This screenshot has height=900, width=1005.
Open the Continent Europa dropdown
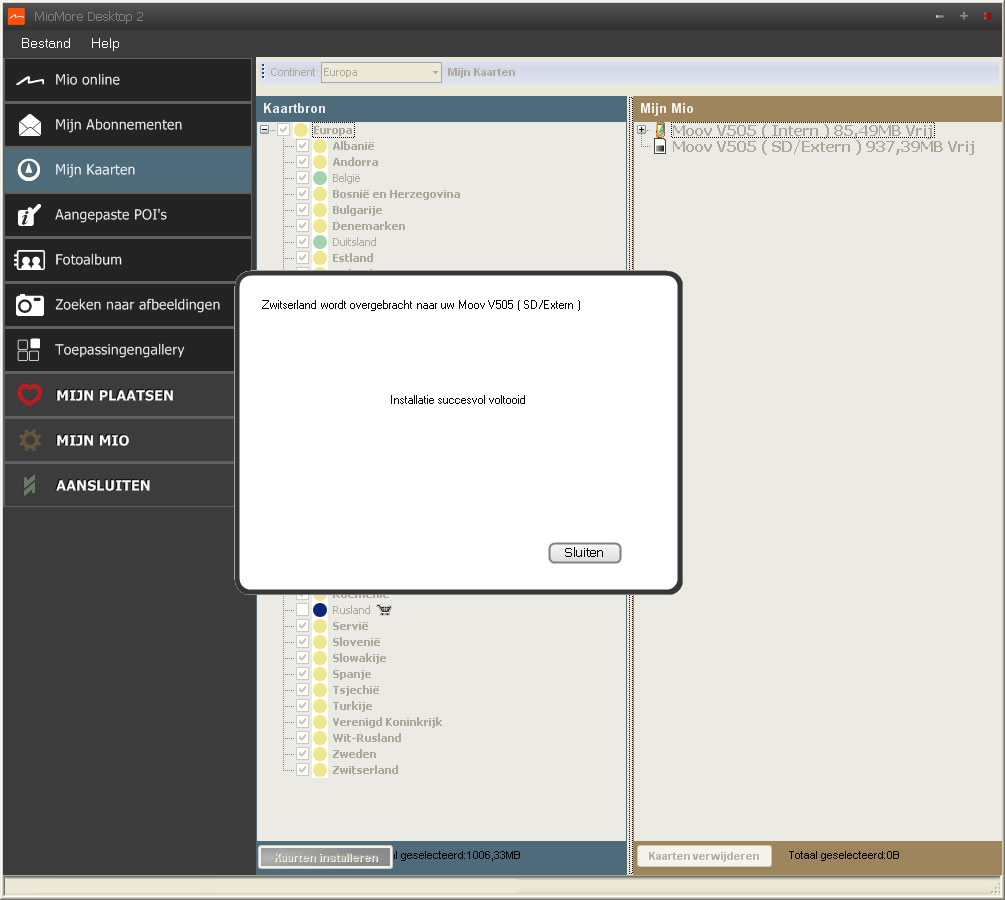pos(381,72)
